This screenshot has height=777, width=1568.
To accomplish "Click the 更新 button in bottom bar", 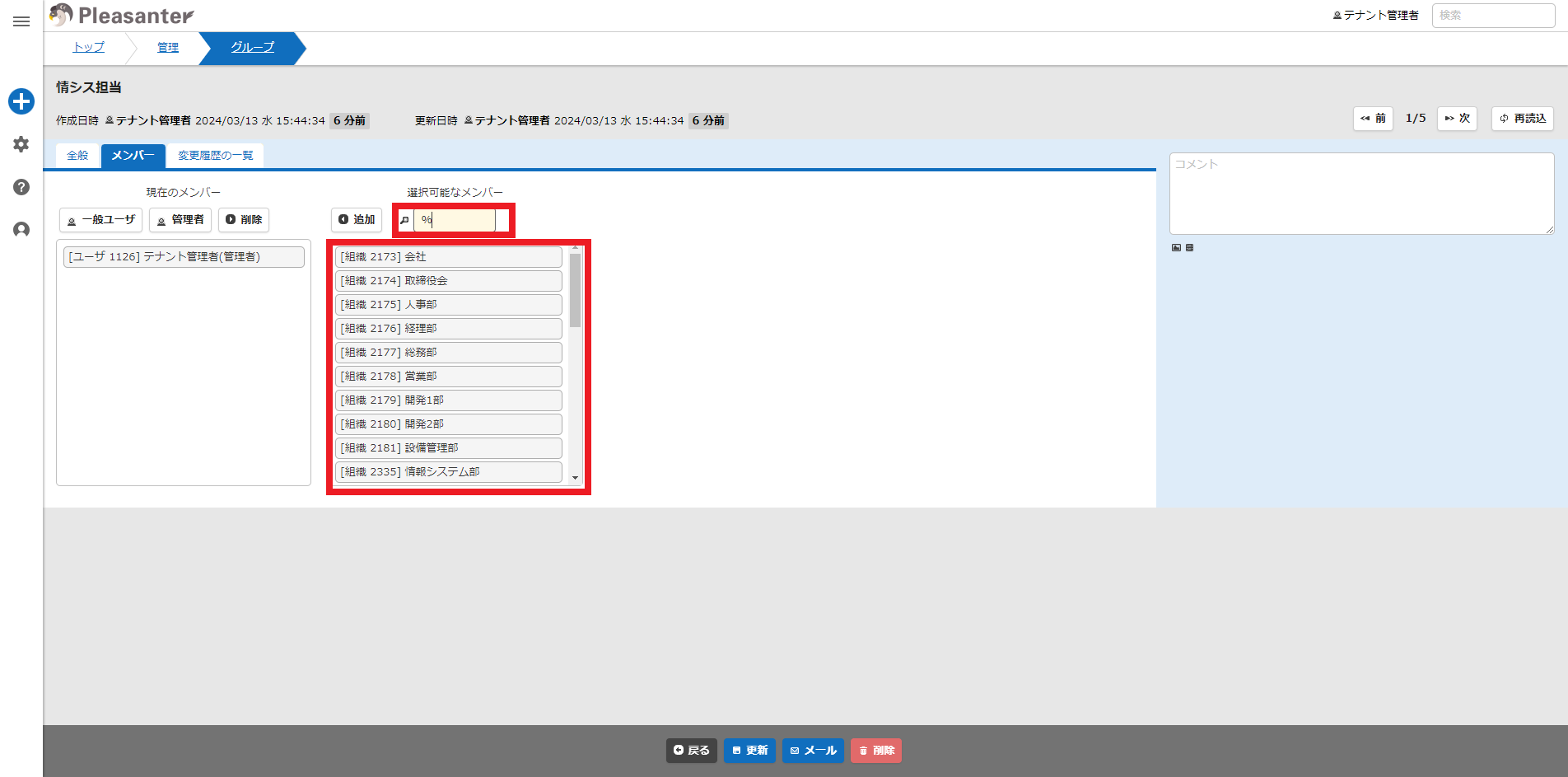I will pos(749,751).
